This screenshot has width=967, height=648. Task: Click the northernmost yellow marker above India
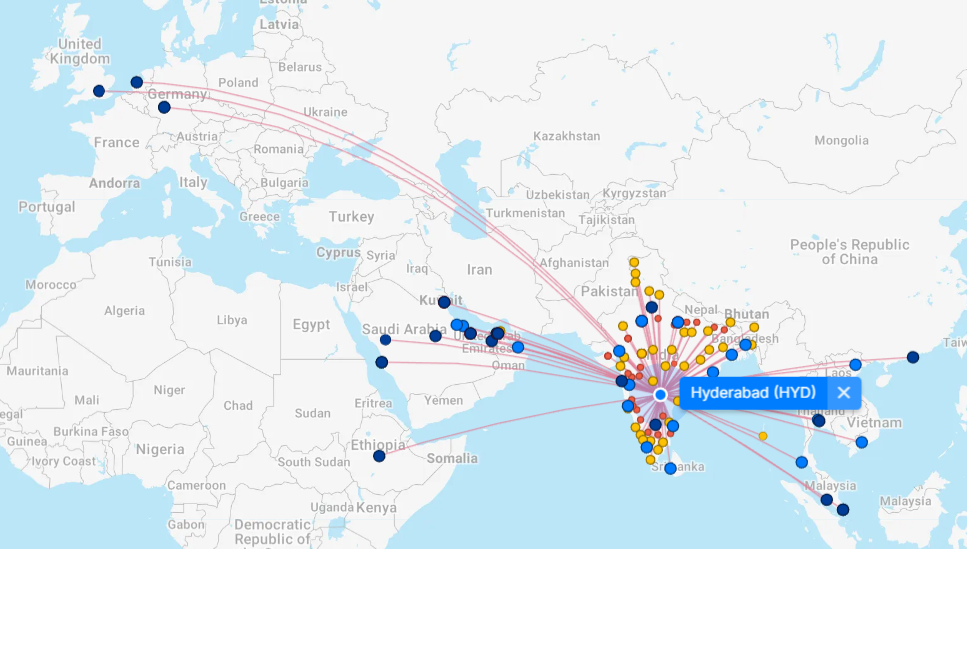(634, 262)
